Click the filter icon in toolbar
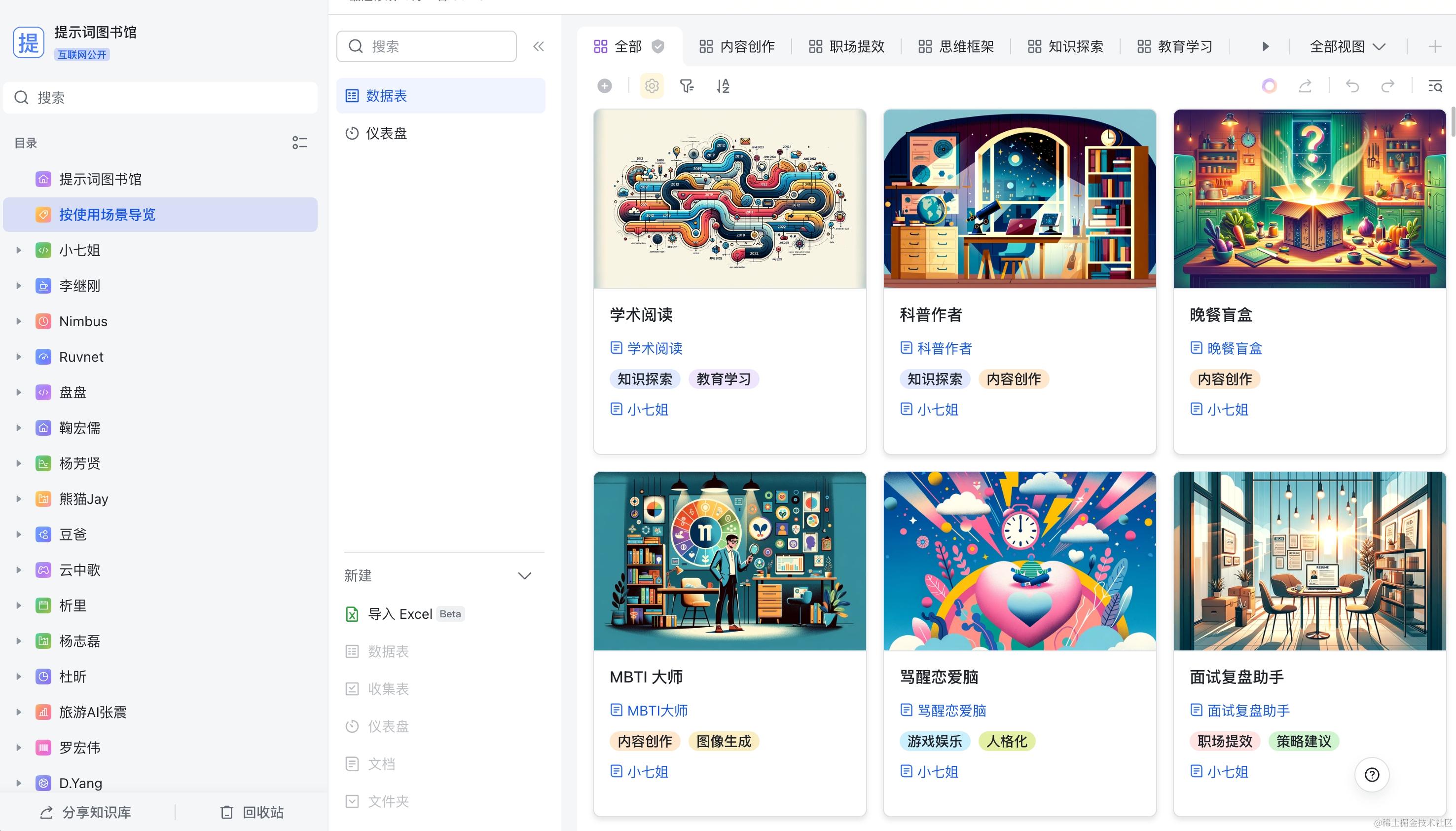Screen dimensions: 1456x831 click(687, 85)
